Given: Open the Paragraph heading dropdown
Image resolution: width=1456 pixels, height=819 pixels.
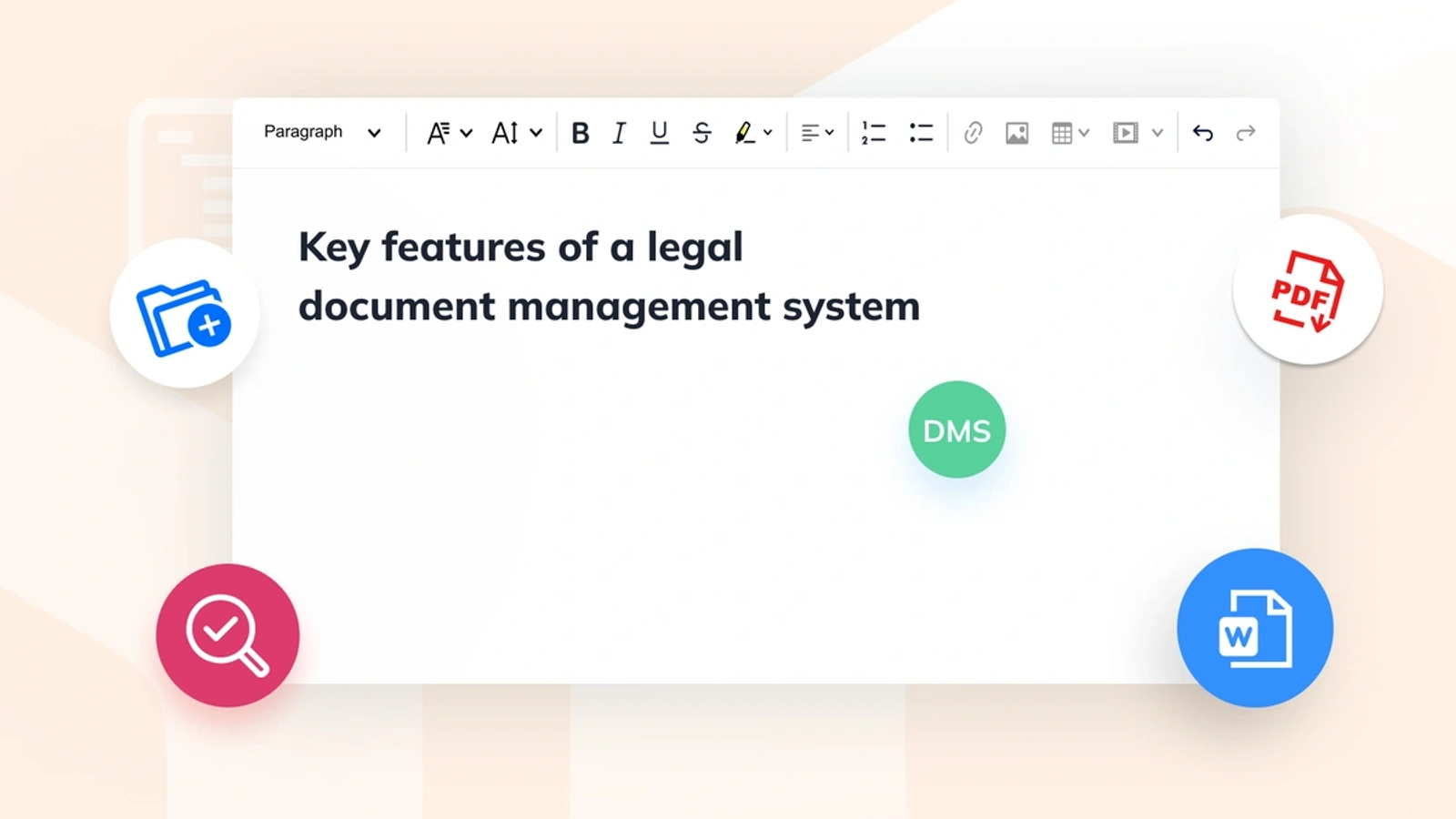Looking at the screenshot, I should coord(322,132).
